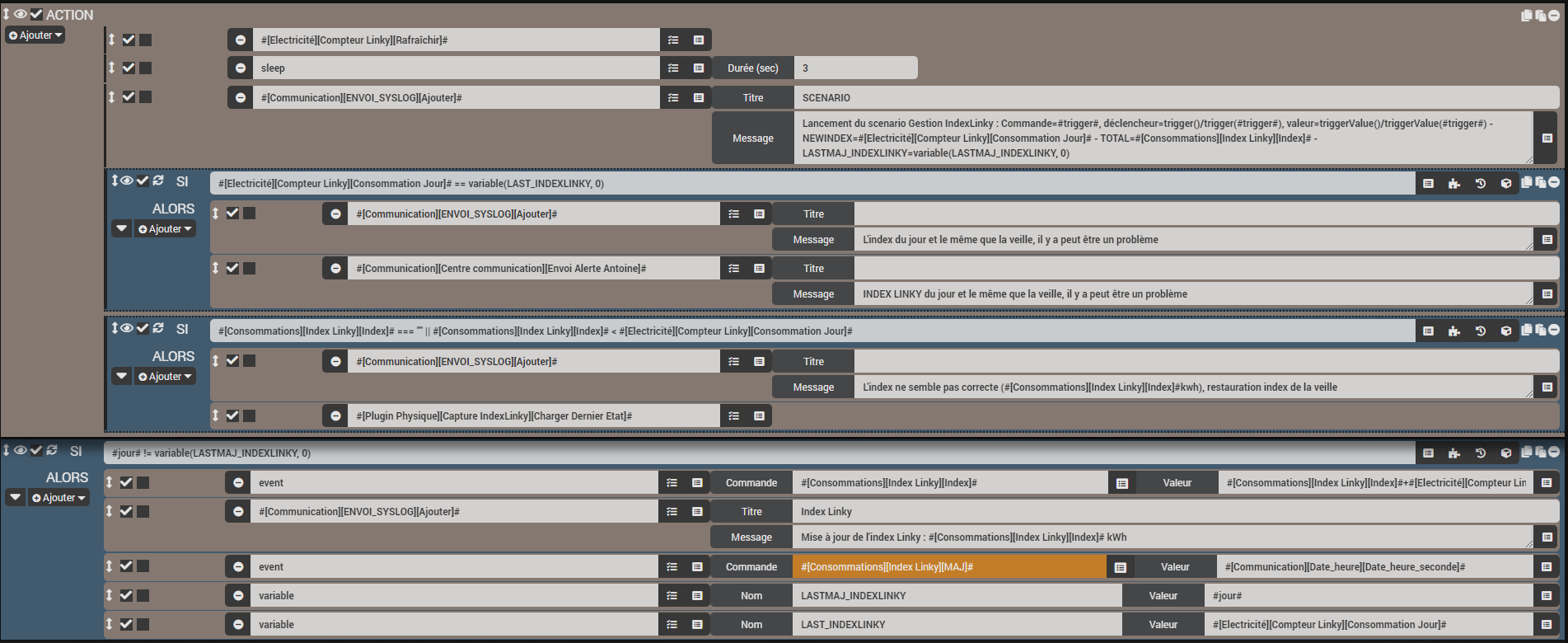Image resolution: width=1568 pixels, height=643 pixels.
Task: Click caret button left of Ajouter in Index === block
Action: point(122,376)
